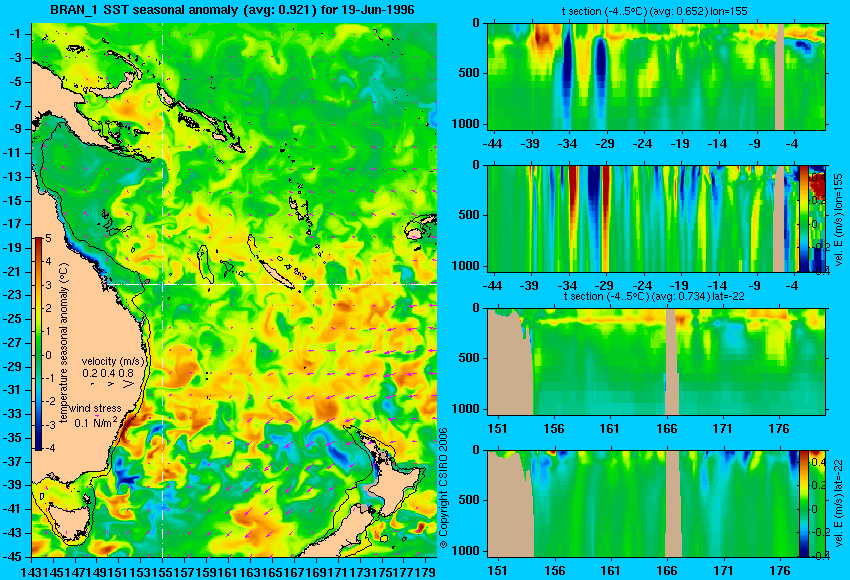Click the '5' value atop the SST color bar

pyautogui.click(x=48, y=238)
